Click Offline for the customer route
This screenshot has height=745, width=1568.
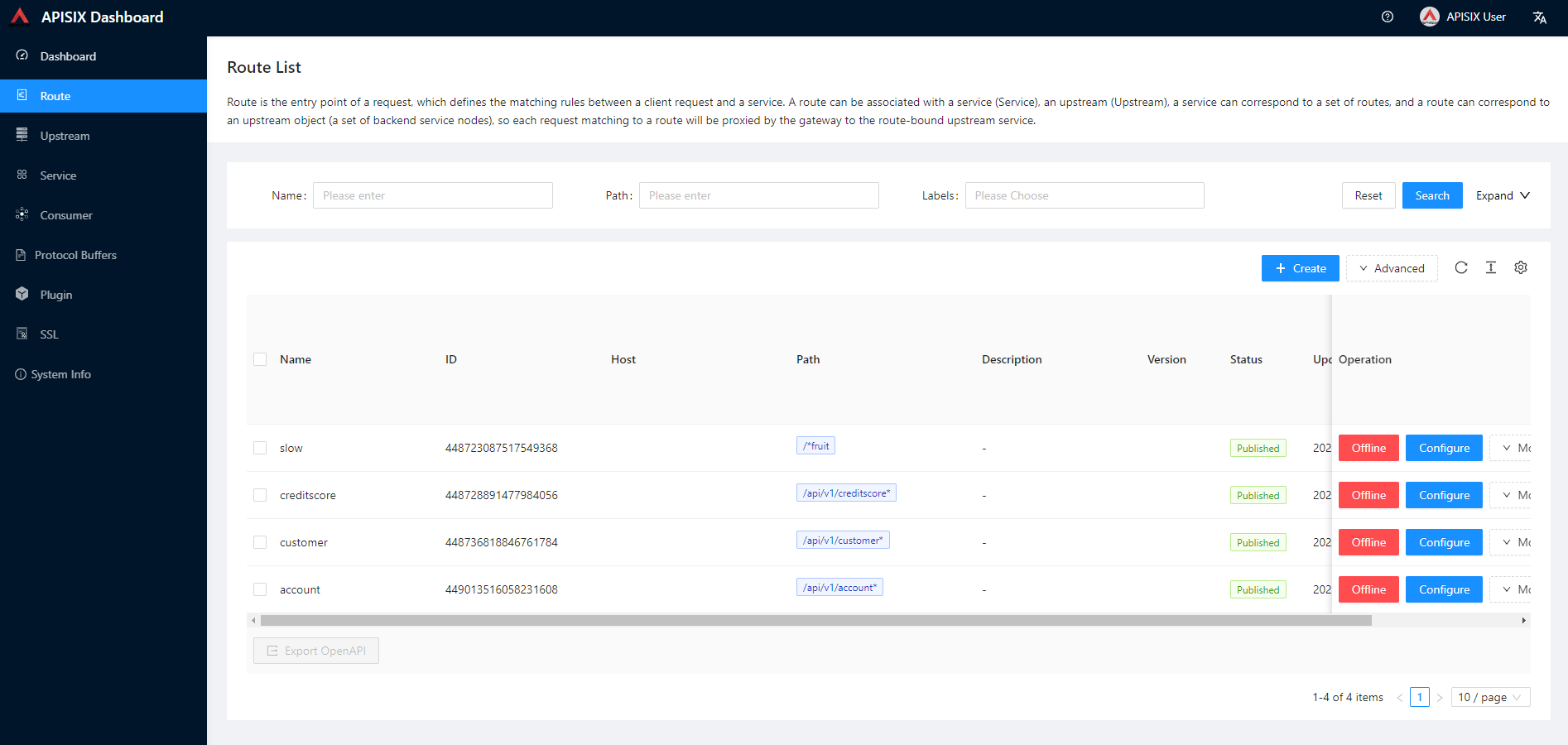click(1368, 542)
